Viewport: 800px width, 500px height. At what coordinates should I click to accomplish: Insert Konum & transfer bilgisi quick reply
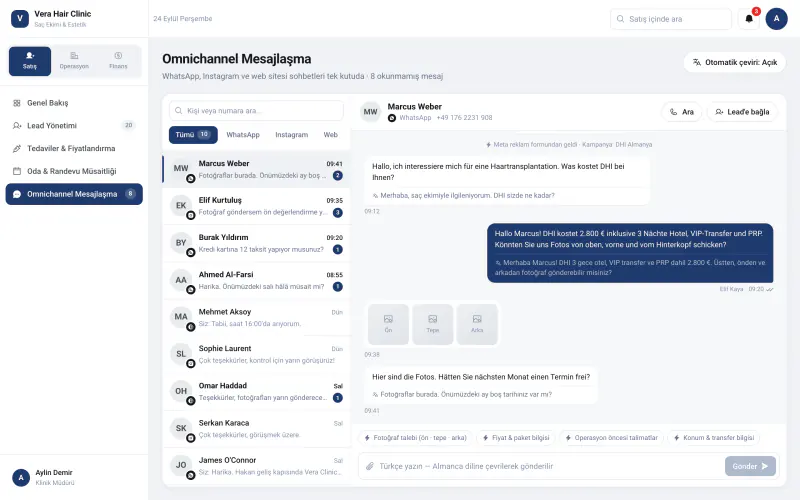pyautogui.click(x=714, y=438)
